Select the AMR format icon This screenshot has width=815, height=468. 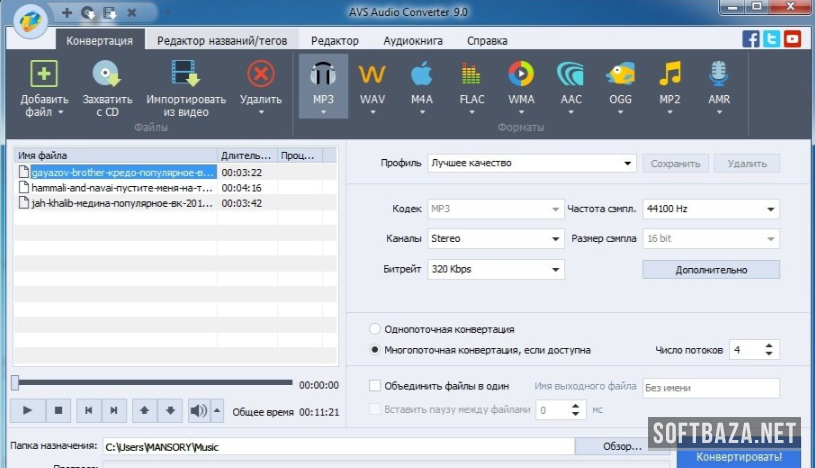click(718, 76)
